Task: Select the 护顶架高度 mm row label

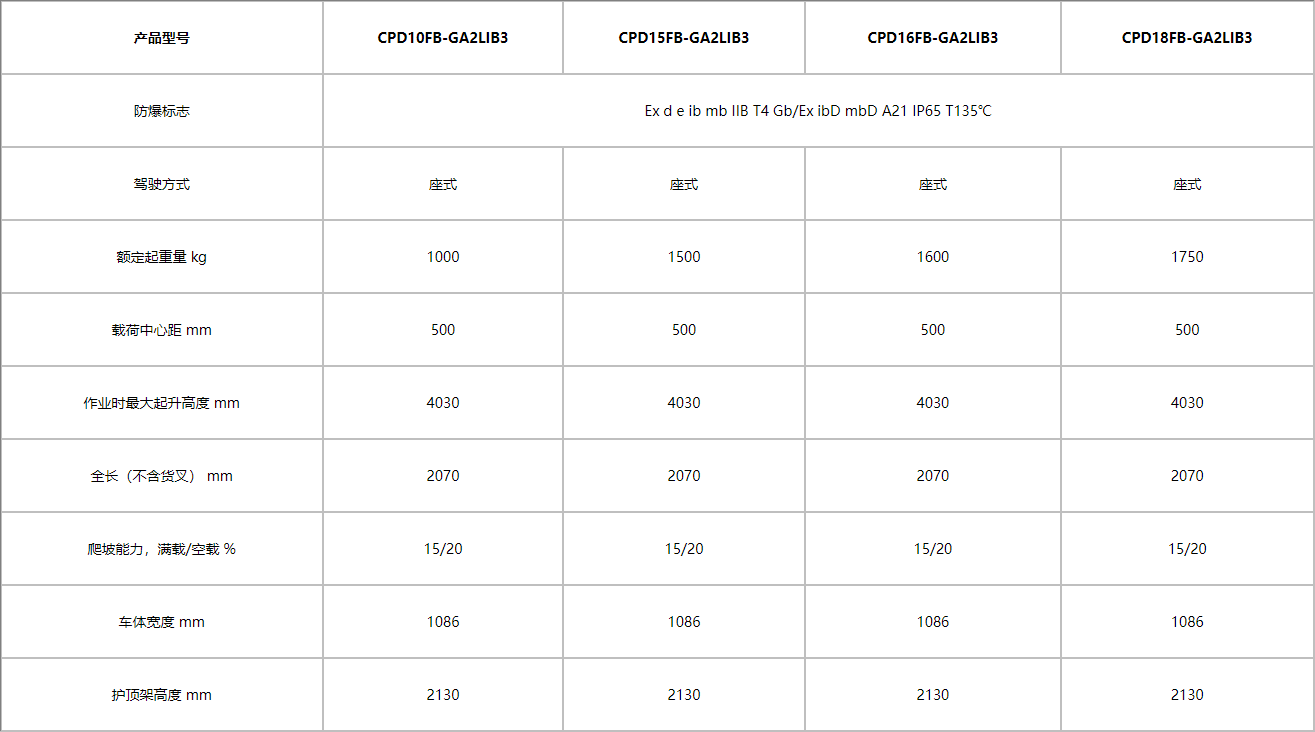Action: click(162, 695)
